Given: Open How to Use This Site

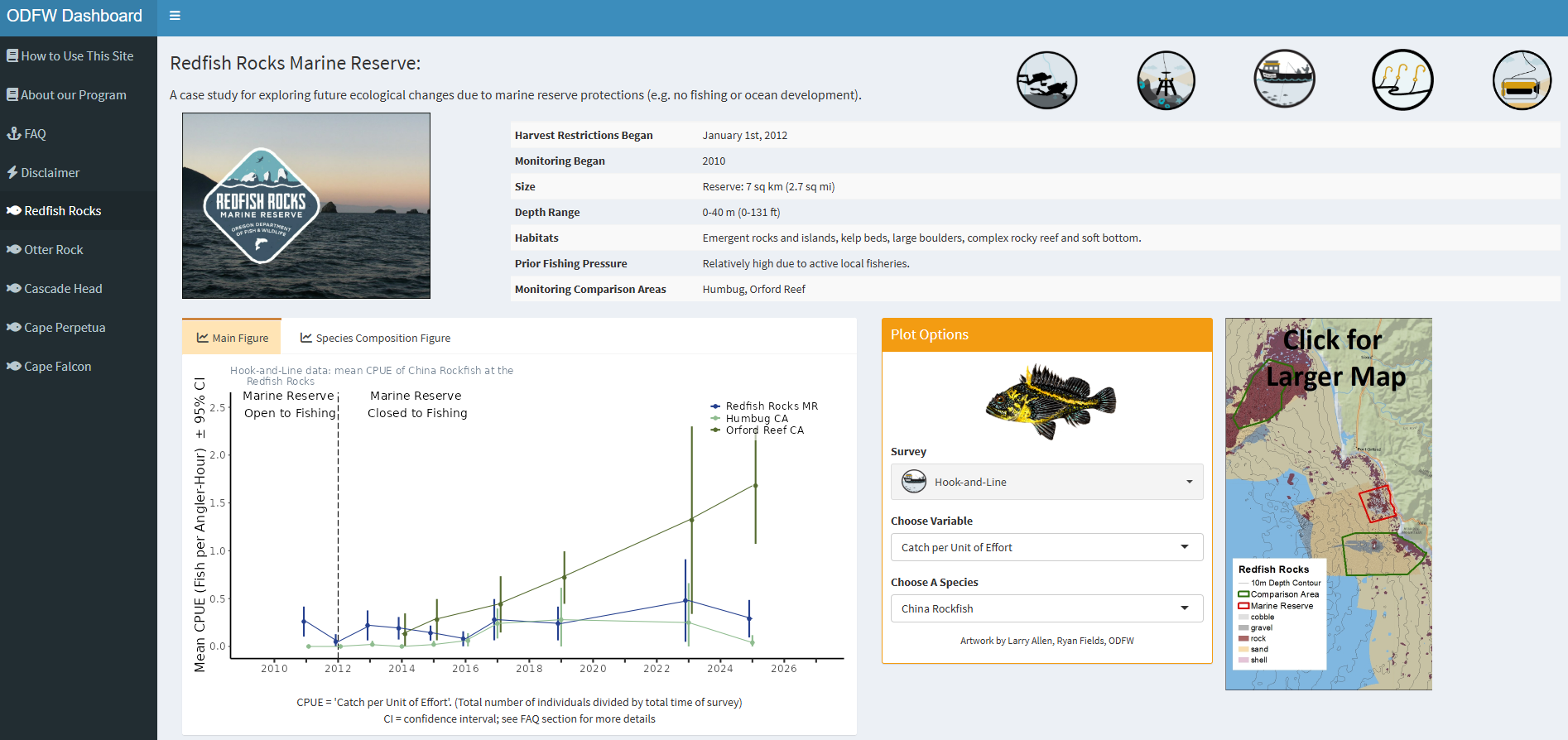Looking at the screenshot, I should point(76,56).
